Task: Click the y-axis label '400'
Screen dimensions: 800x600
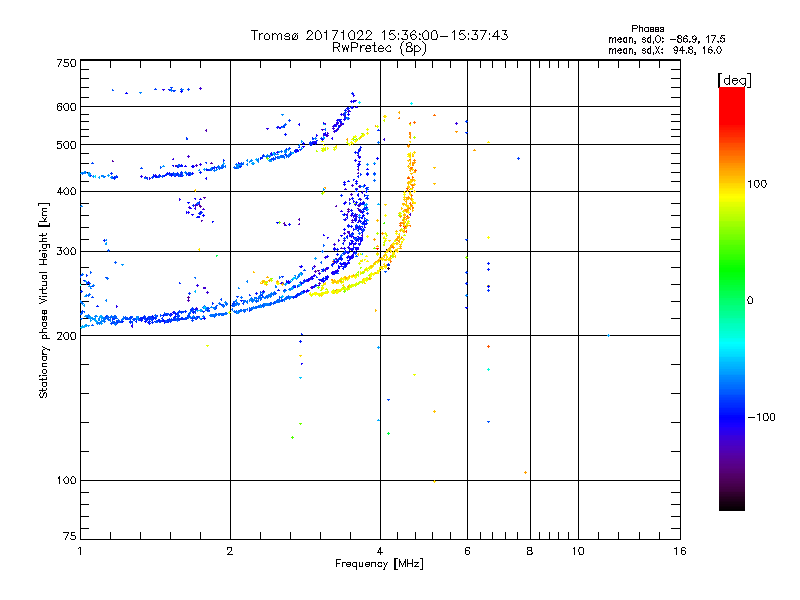Action: click(67, 192)
